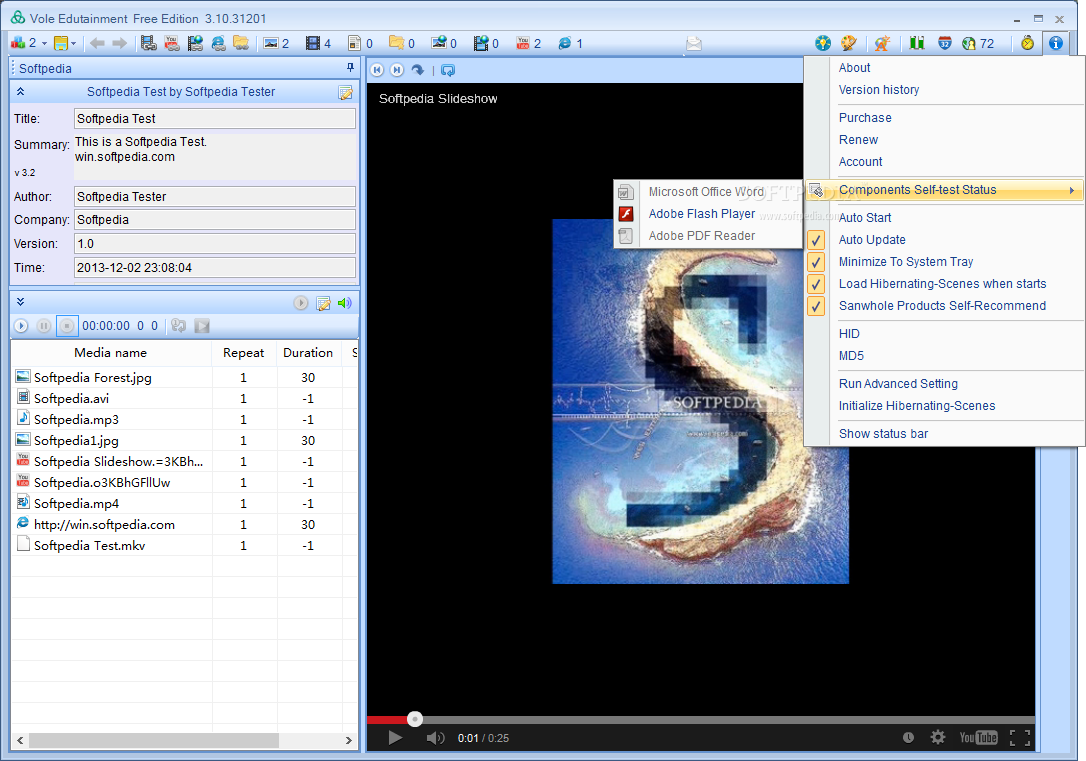Click the shield 32 icon
This screenshot has height=761, width=1086.
(x=945, y=44)
